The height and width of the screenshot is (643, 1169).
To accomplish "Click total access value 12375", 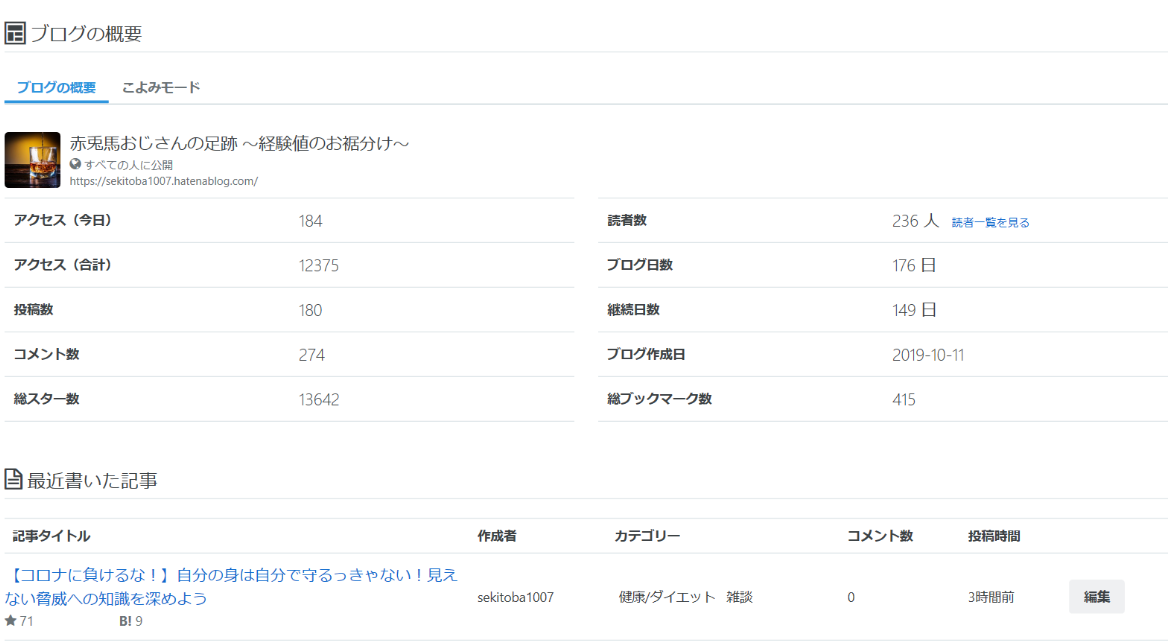I will click(318, 266).
